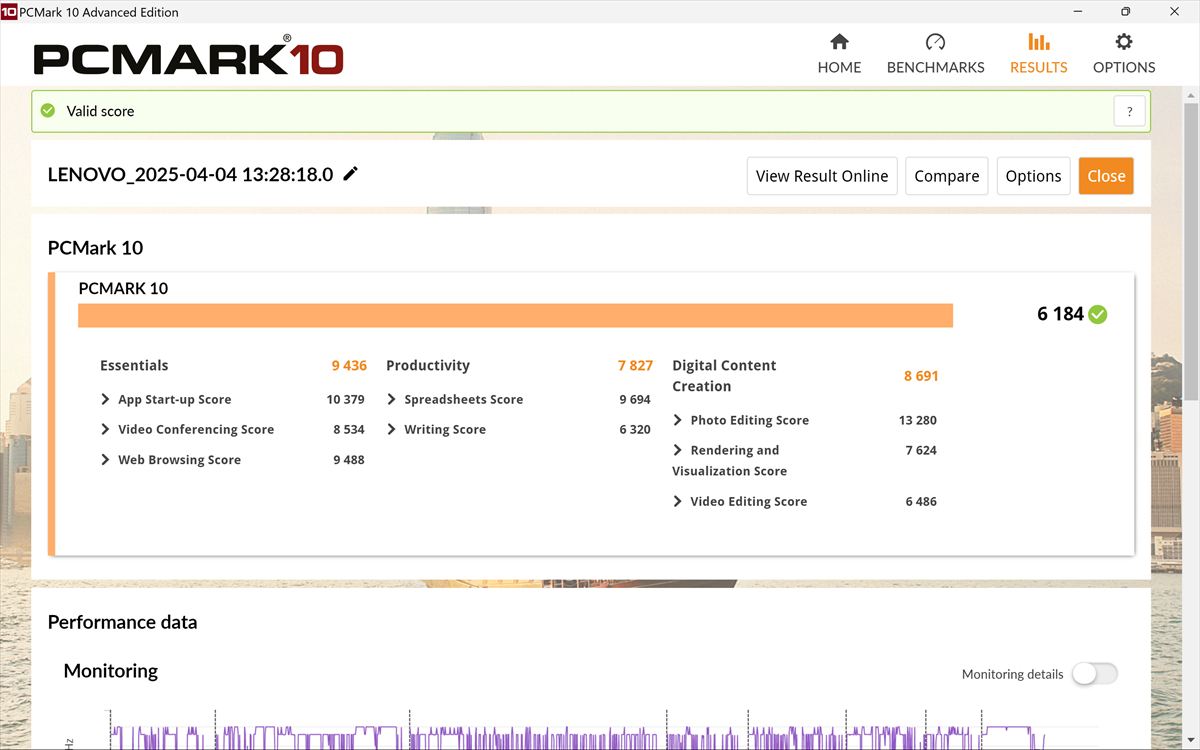Minimize the PCMark 10 window
1200x750 pixels.
[1079, 12]
